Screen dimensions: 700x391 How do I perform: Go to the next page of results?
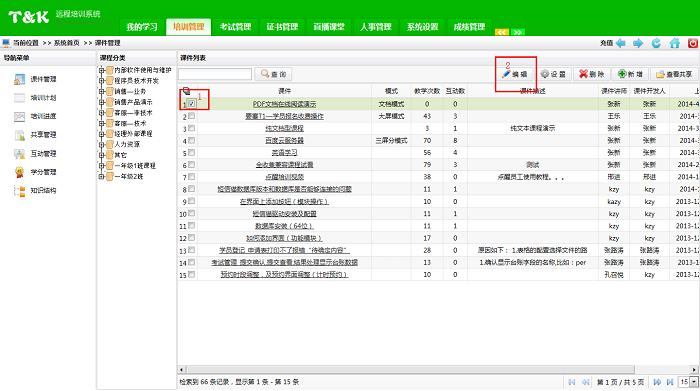point(657,382)
